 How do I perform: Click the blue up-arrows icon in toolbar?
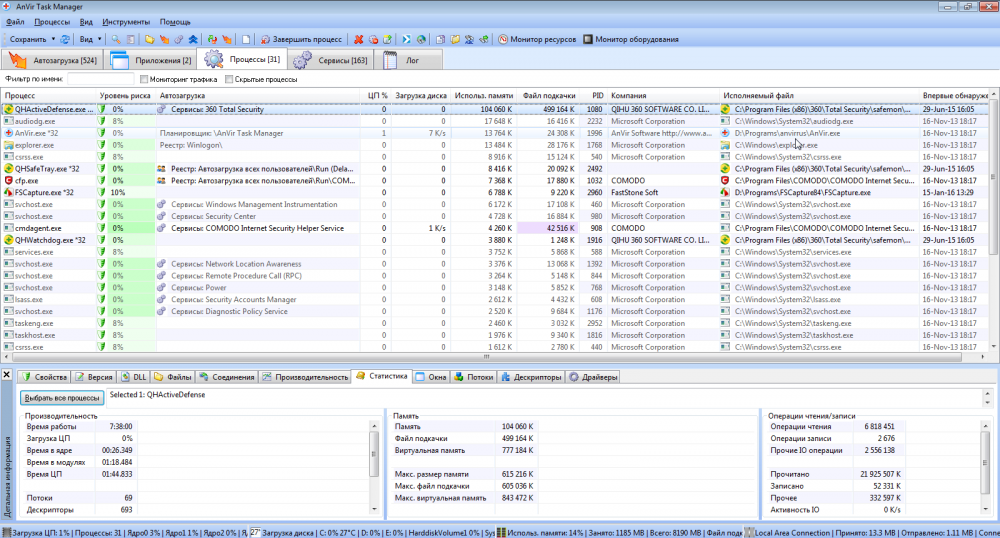point(193,40)
